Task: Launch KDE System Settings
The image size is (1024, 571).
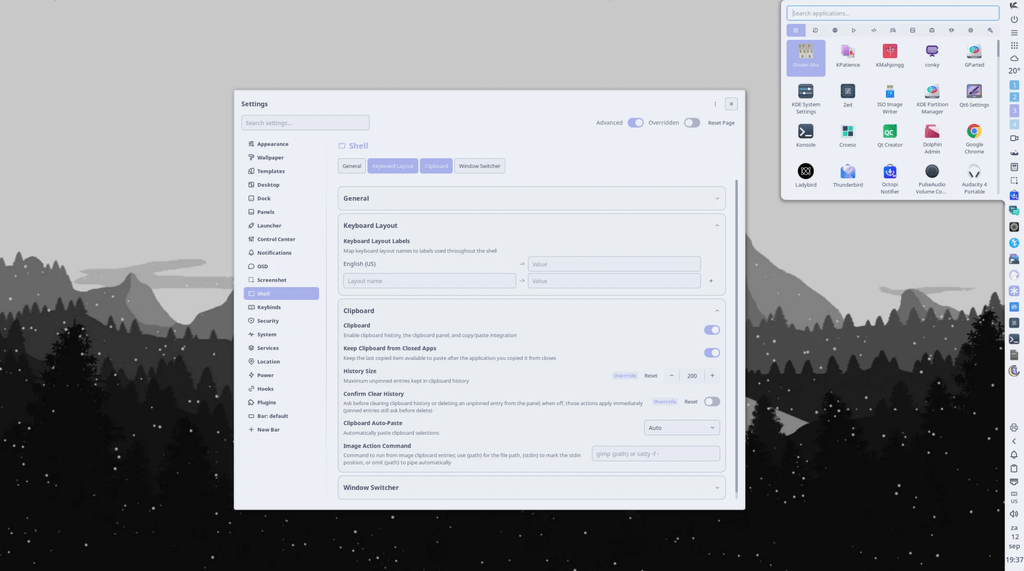Action: [805, 99]
